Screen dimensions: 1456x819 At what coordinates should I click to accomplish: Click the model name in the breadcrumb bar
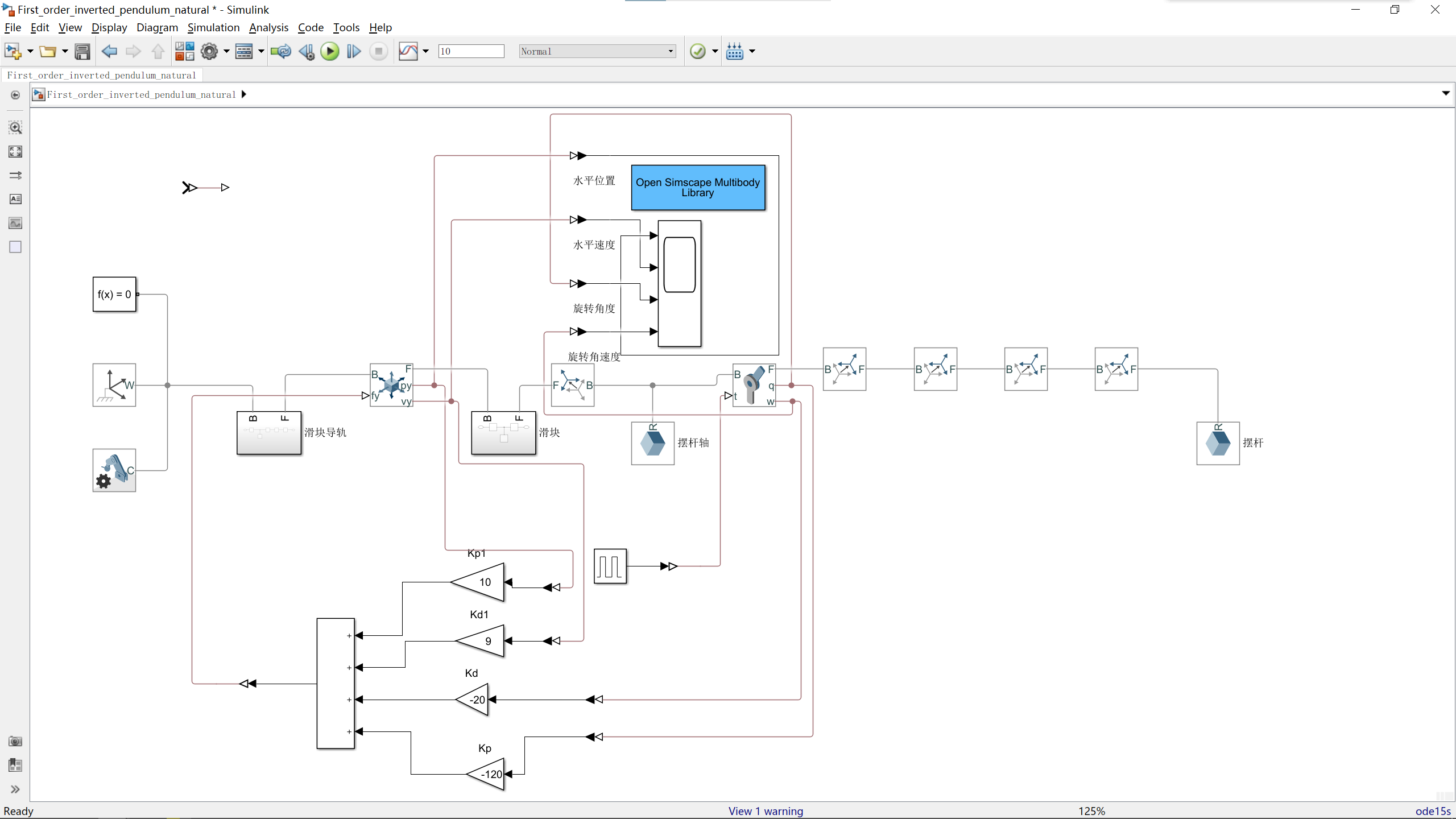pos(141,94)
